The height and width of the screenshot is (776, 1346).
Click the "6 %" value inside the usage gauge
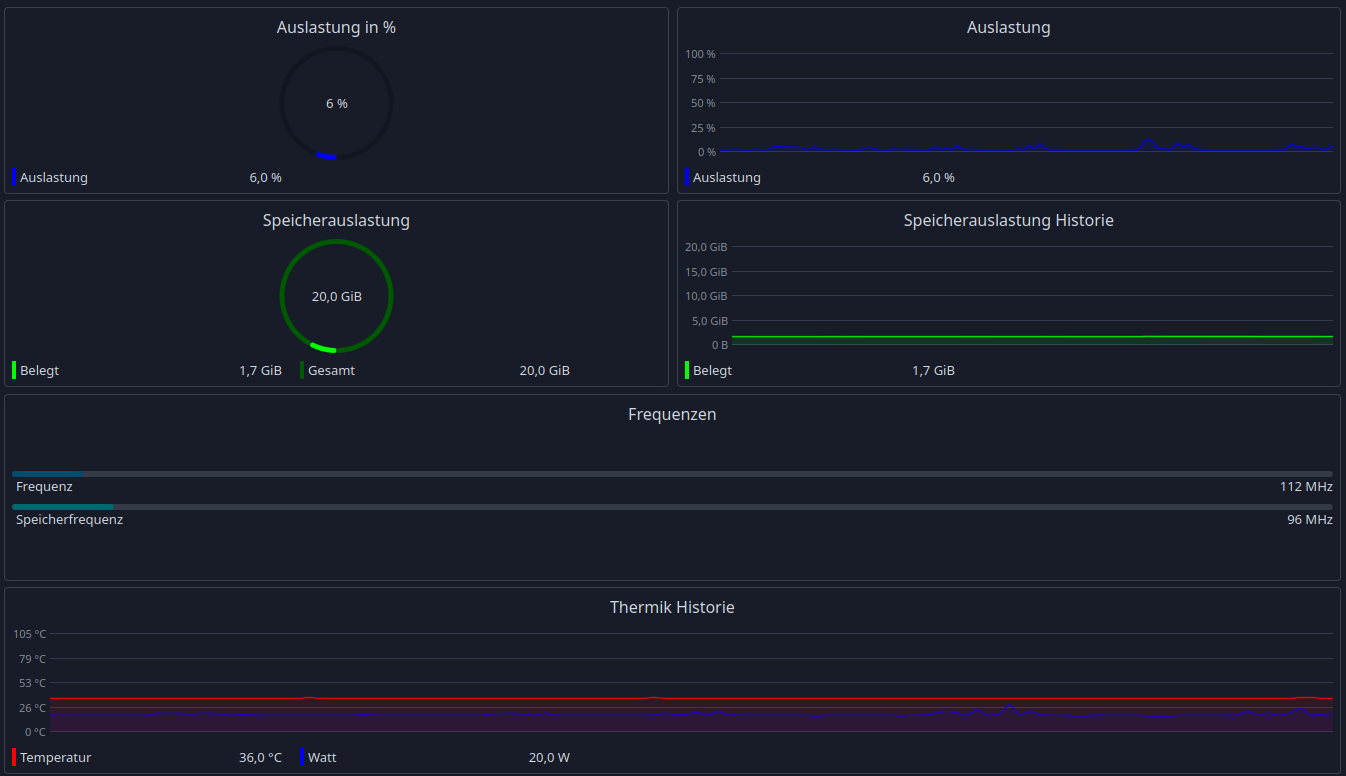[x=337, y=104]
